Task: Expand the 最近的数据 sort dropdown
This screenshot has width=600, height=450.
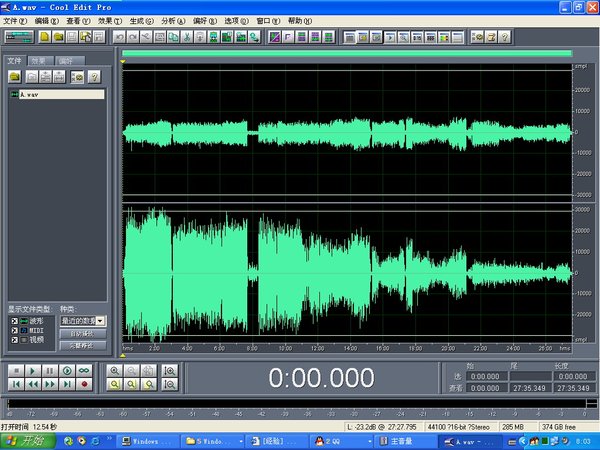Action: (101, 320)
